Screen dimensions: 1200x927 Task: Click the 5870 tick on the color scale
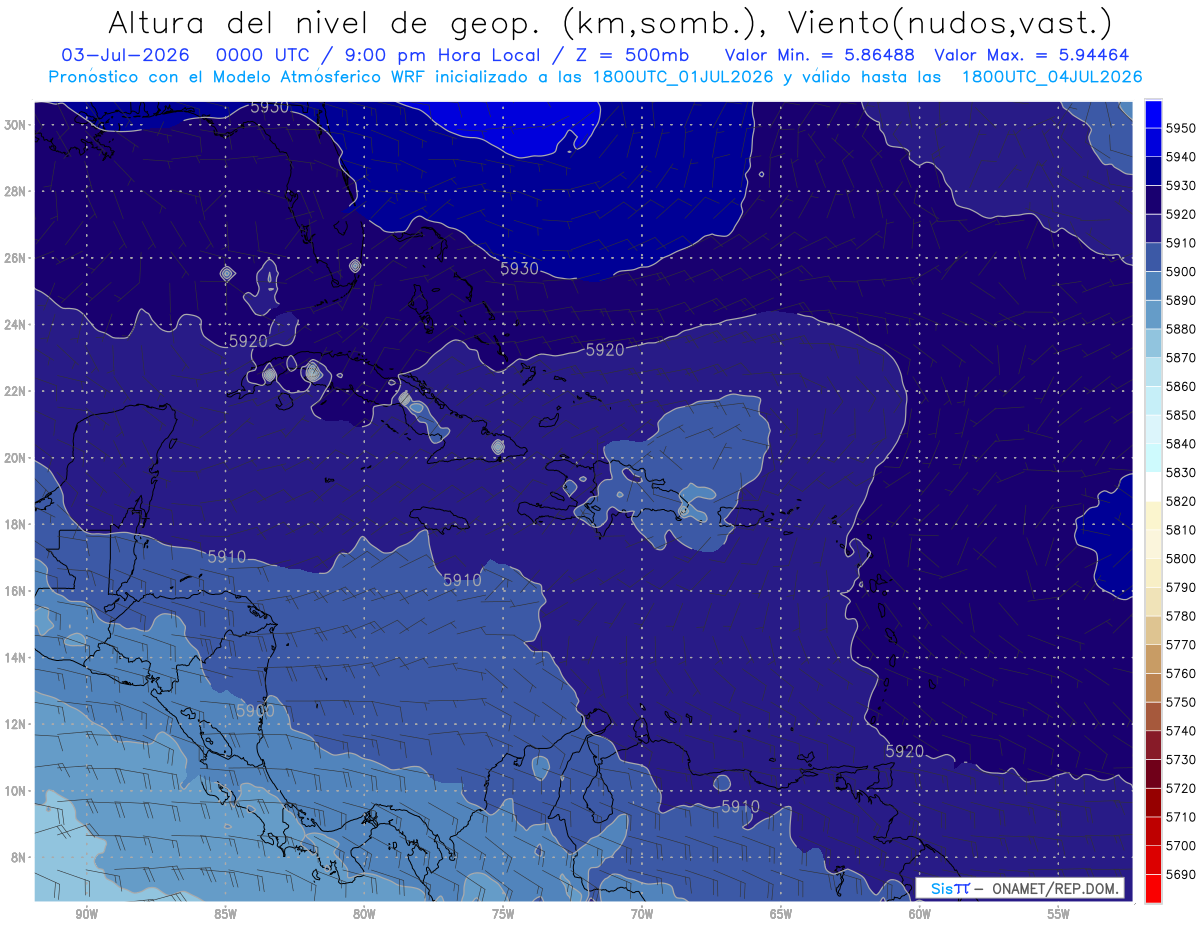[1181, 357]
